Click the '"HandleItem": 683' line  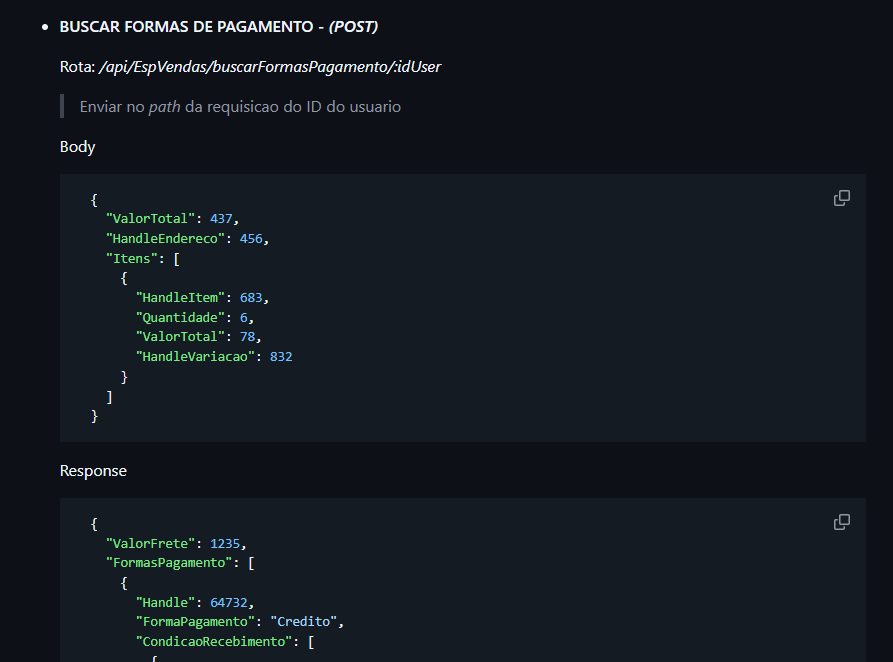coord(202,297)
